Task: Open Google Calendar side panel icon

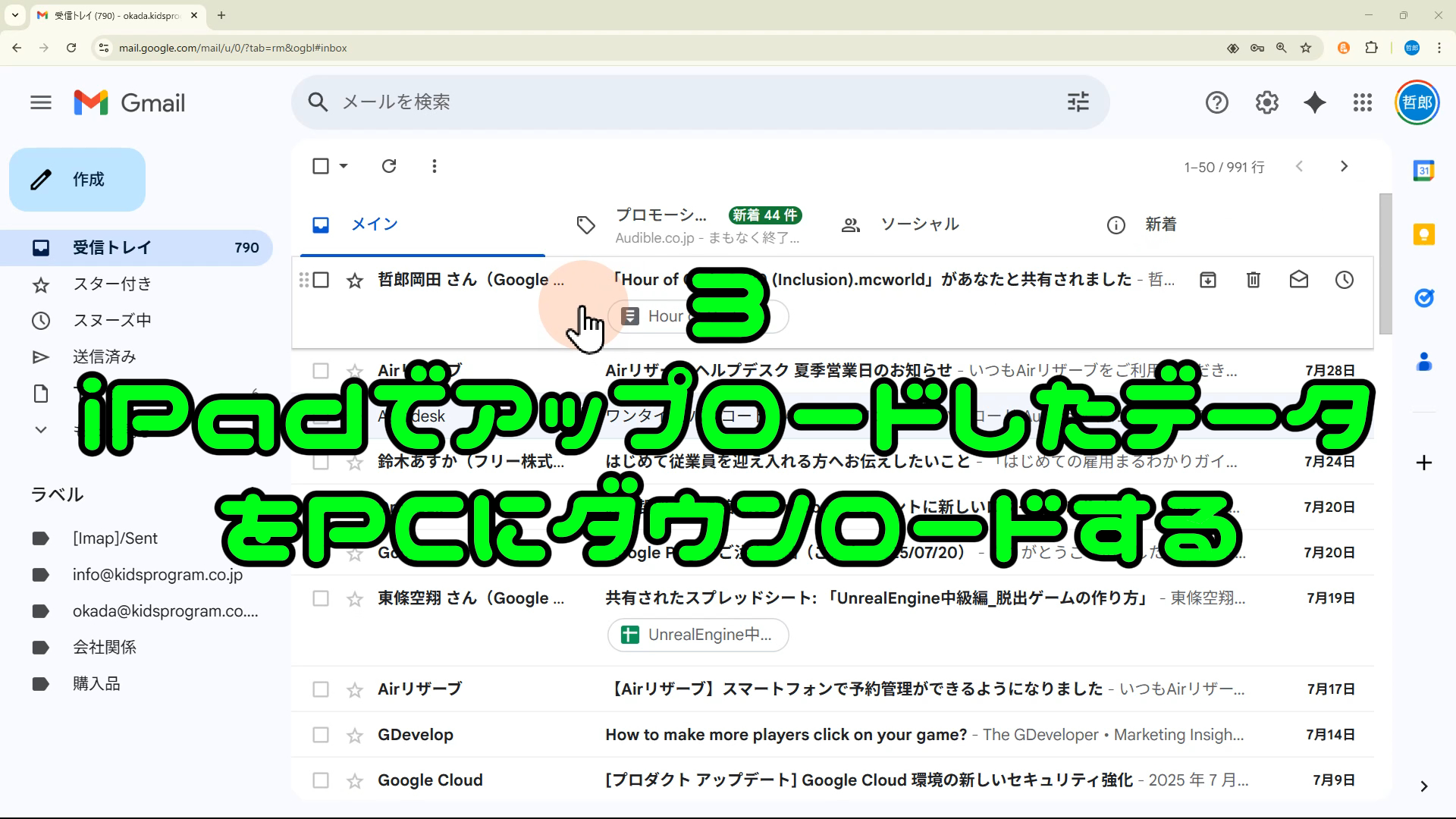Action: (1423, 171)
